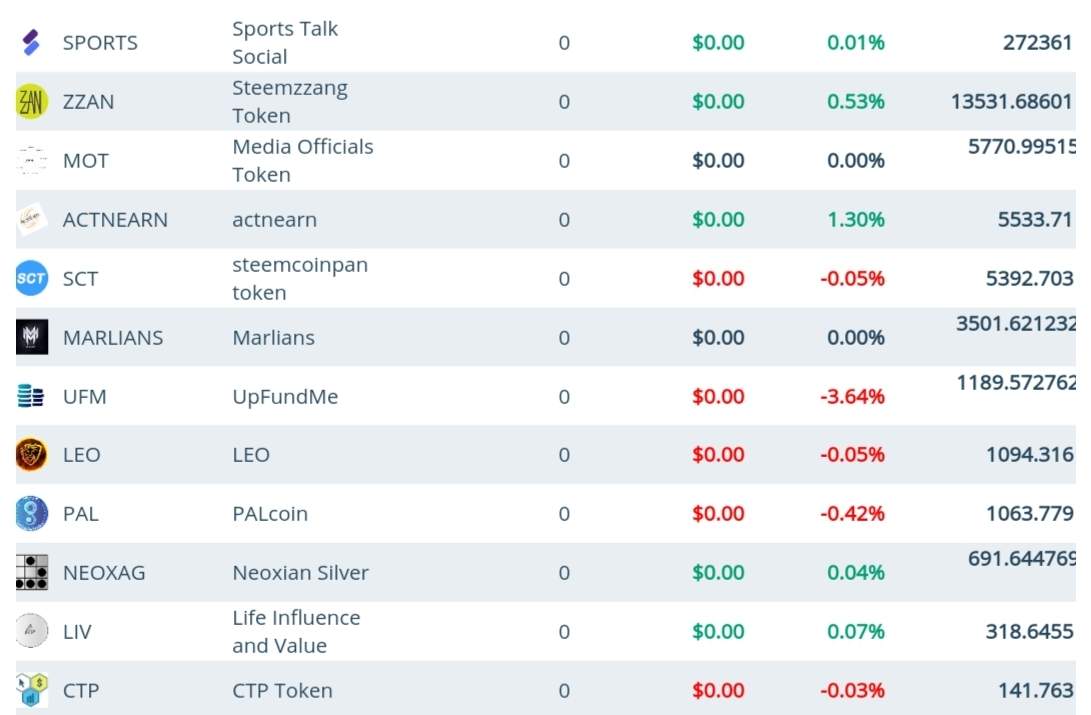The width and height of the screenshot is (1091, 715).
Task: Select the NEOXAG symbol text
Action: 104,573
